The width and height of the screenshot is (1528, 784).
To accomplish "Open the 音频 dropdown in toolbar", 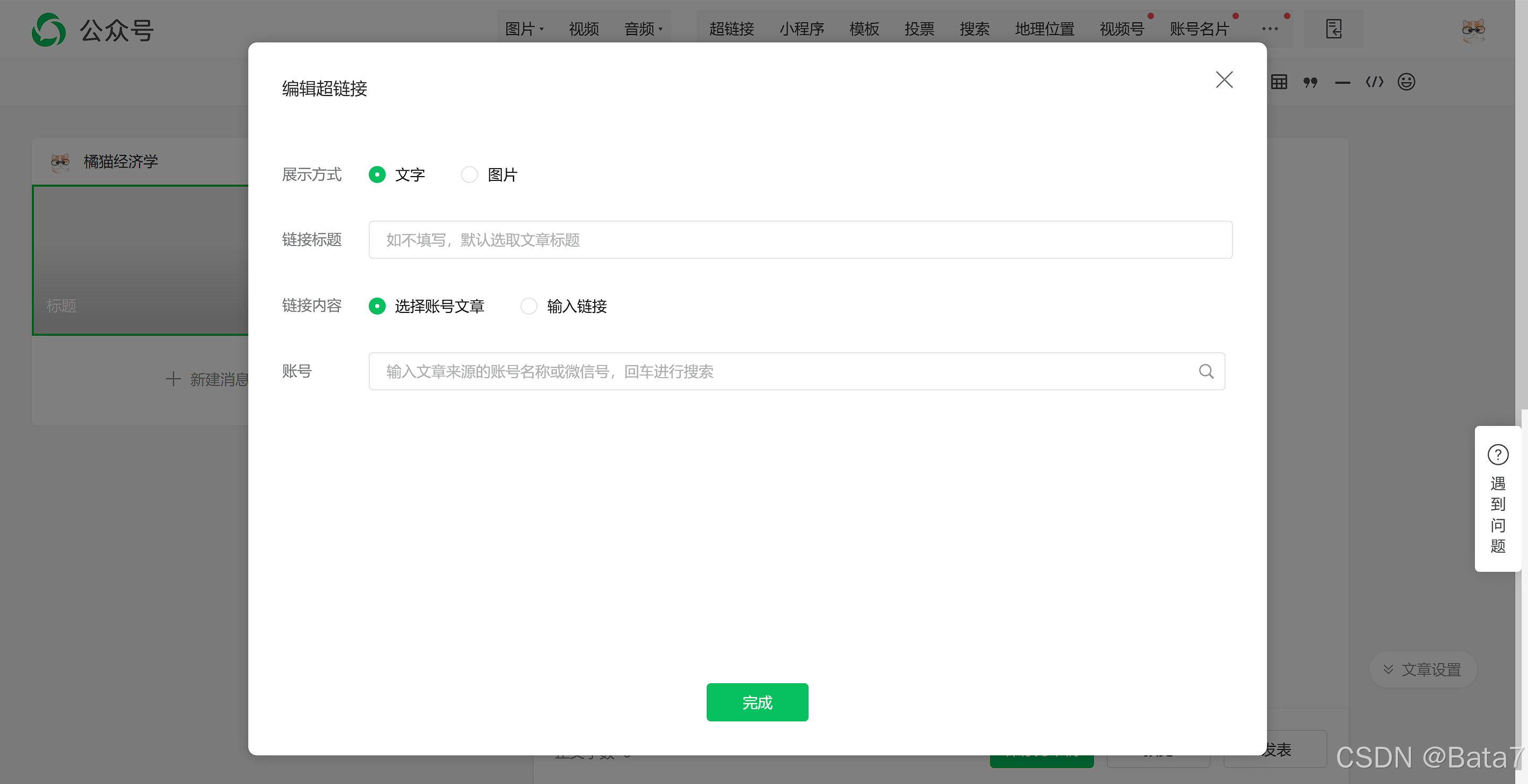I will point(643,29).
